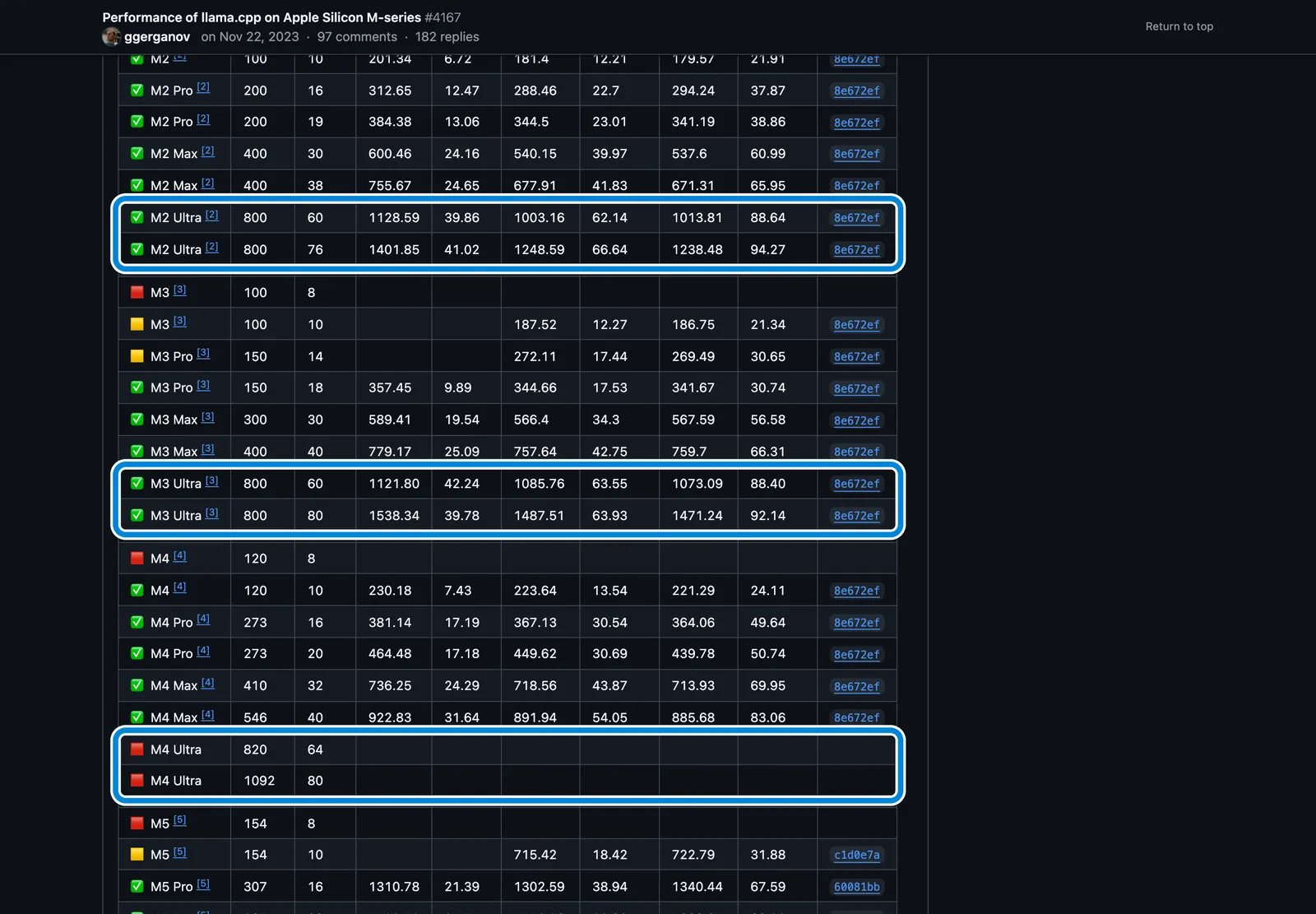Click ggerganov's profile avatar
This screenshot has width=1316, height=914.
tap(111, 37)
